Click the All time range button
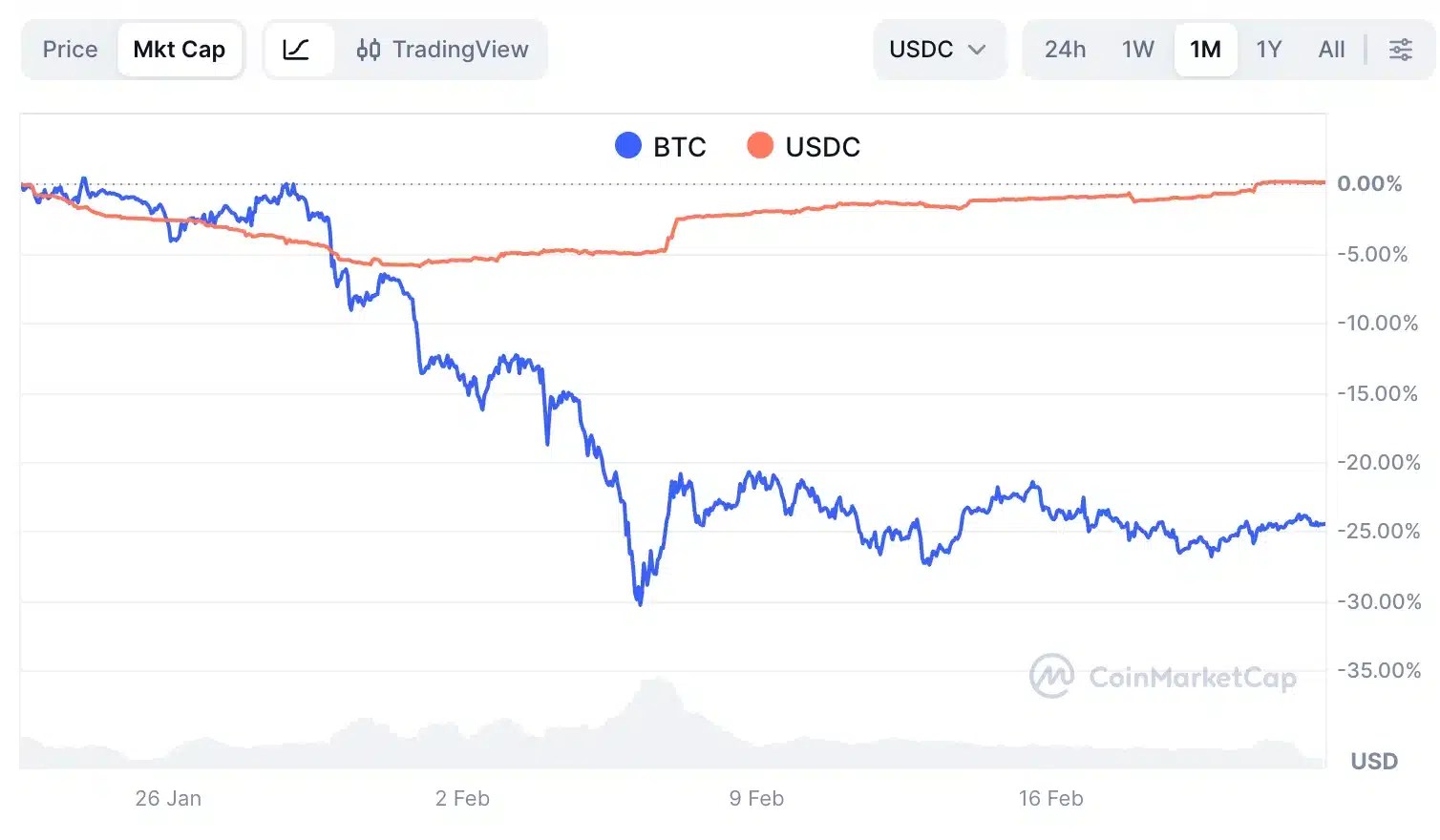 click(x=1331, y=49)
